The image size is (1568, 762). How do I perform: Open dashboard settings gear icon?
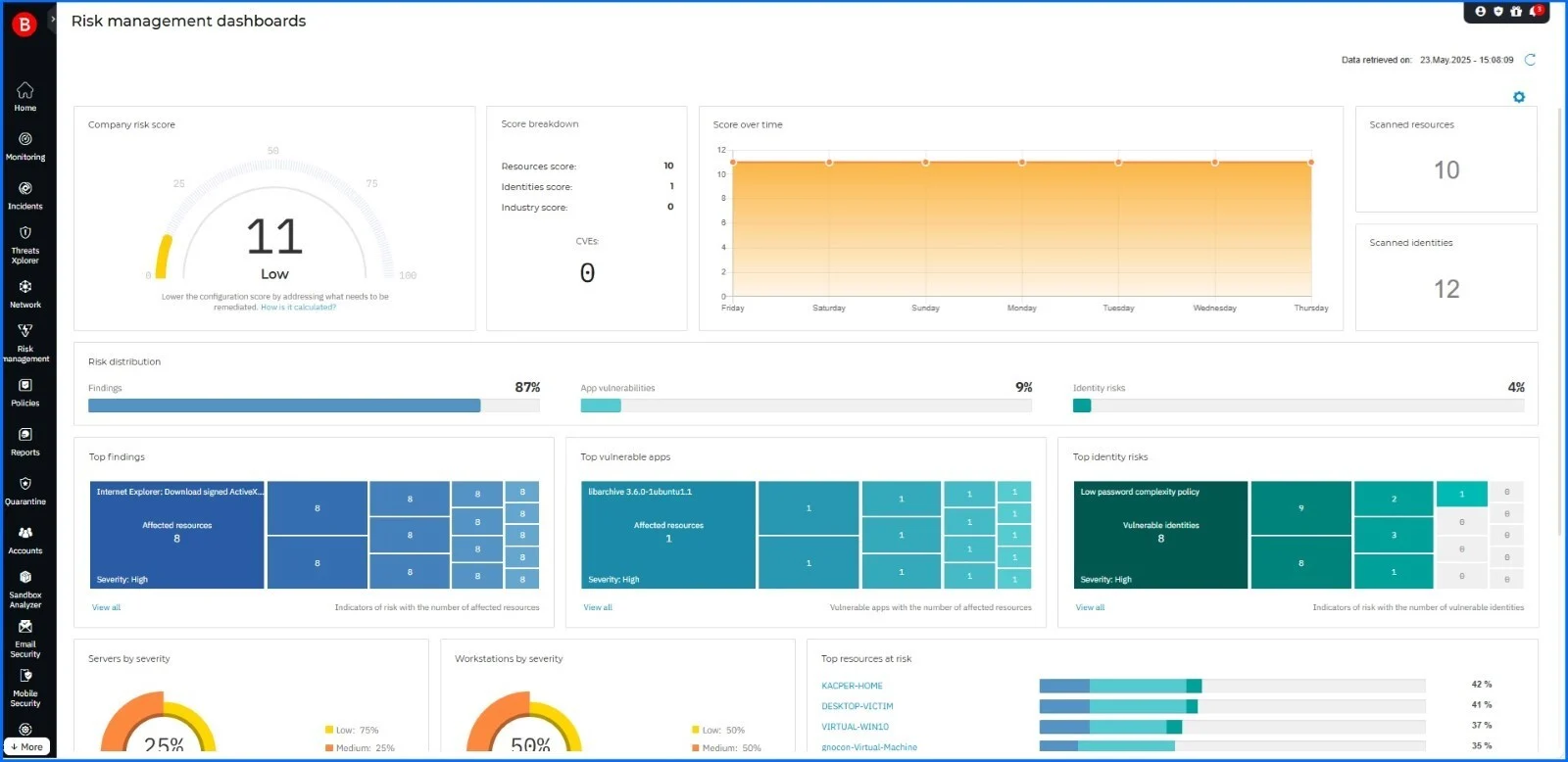1519,97
